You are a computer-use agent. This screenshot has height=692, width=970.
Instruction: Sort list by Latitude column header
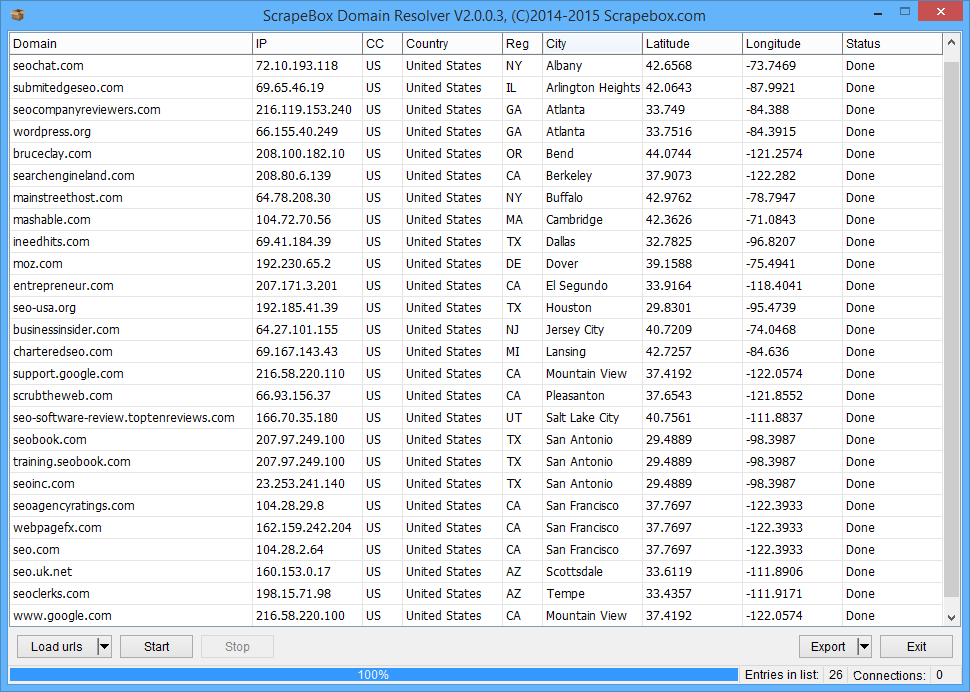point(692,44)
